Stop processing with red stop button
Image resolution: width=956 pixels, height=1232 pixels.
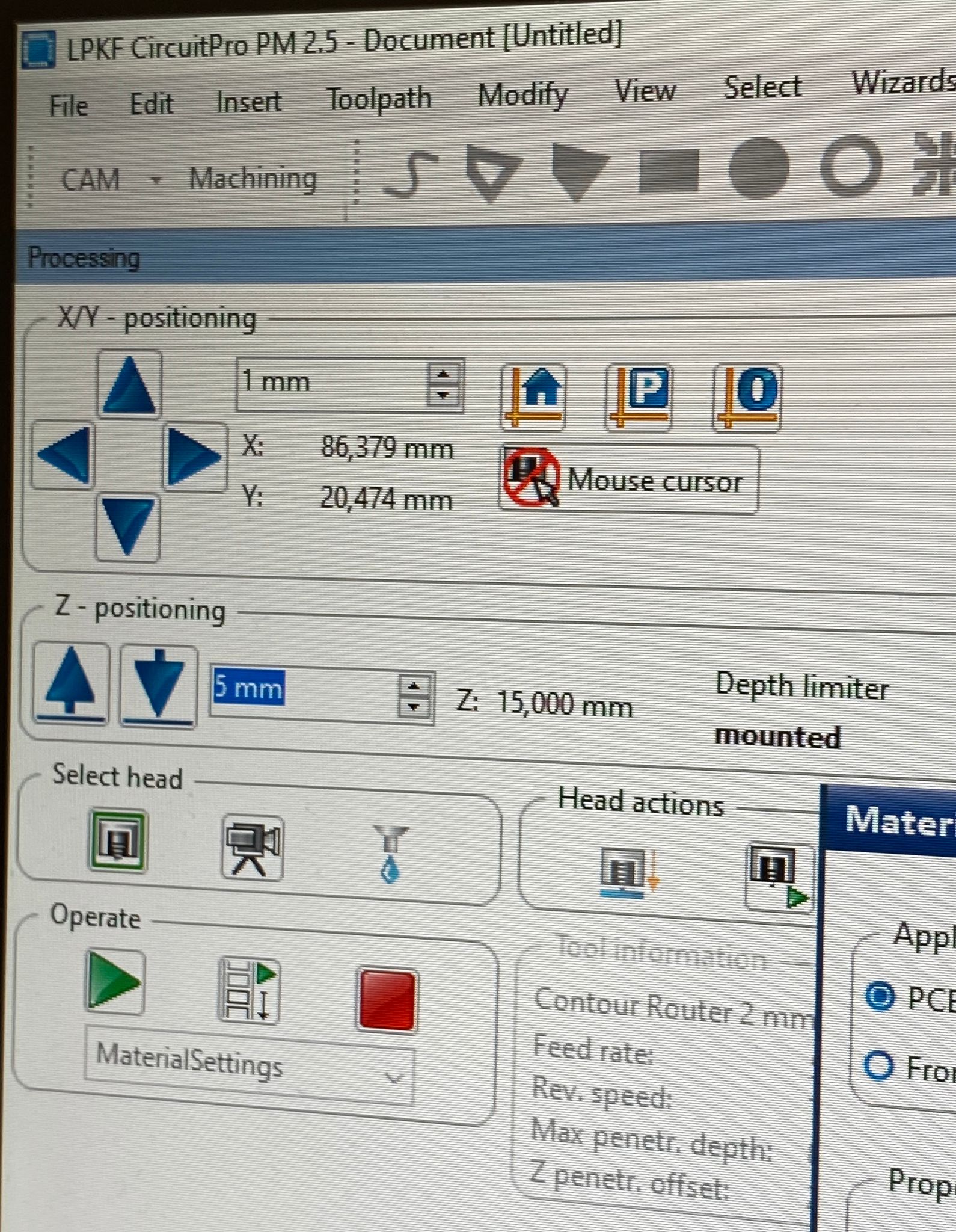(387, 999)
